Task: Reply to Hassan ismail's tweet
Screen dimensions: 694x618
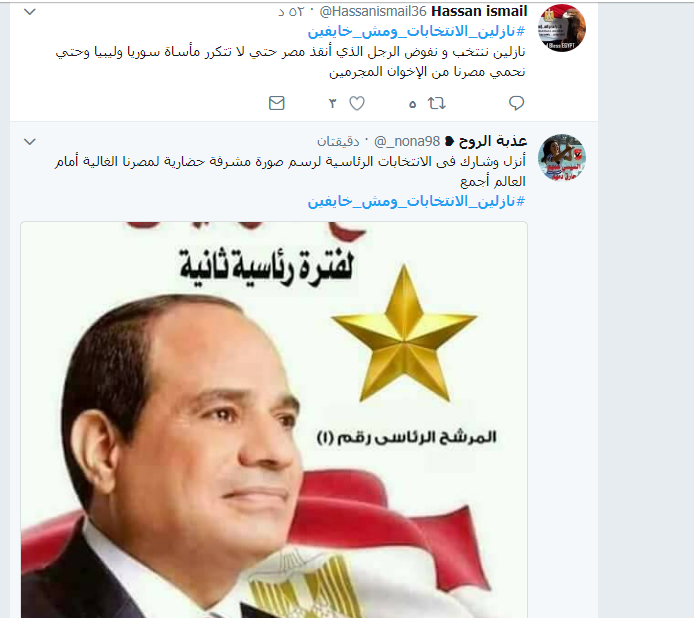Action: pos(516,103)
